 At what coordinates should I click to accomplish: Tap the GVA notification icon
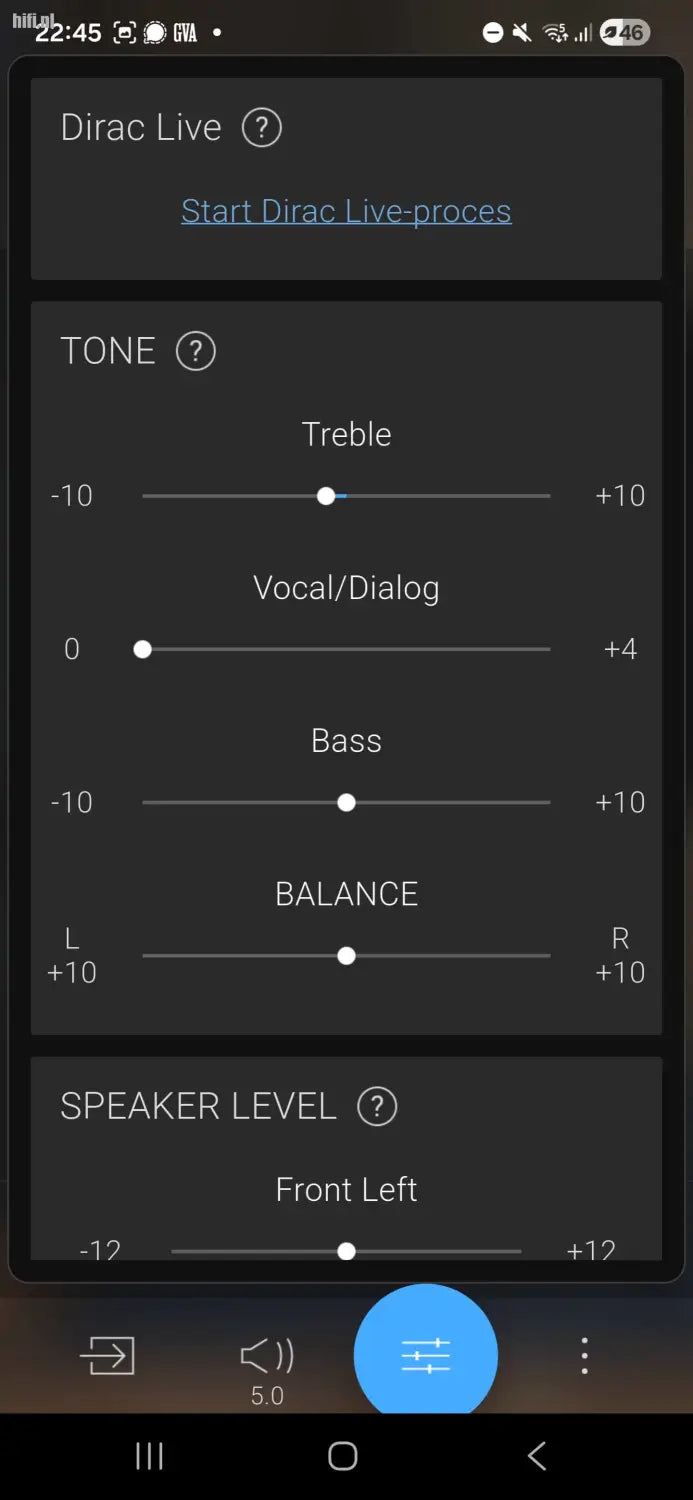[183, 33]
